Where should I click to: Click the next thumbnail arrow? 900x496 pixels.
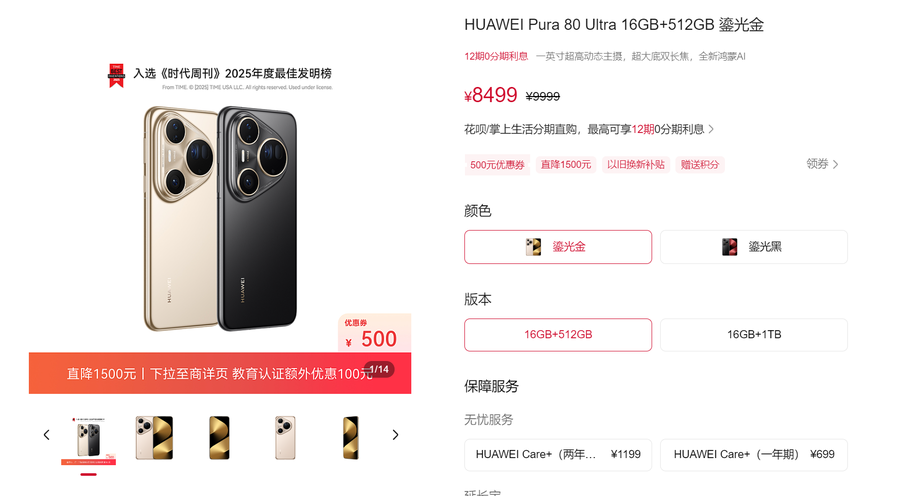[395, 435]
